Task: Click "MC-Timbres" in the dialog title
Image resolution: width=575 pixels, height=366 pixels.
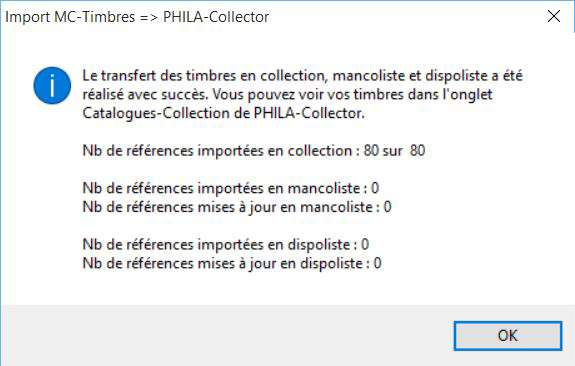Action: 95,17
